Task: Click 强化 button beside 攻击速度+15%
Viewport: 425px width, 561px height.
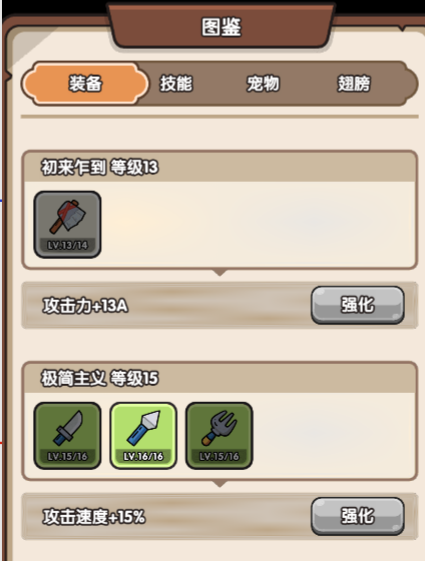Action: (358, 516)
